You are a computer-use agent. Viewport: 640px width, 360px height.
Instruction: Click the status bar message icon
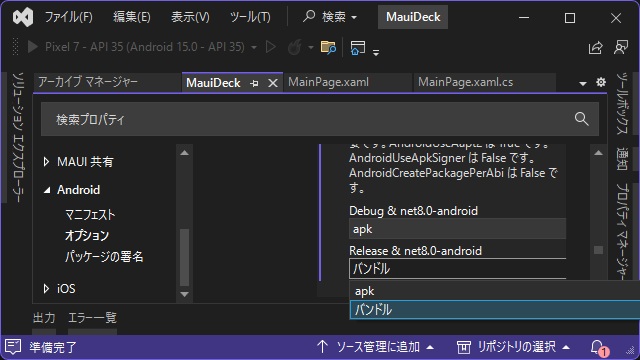[13, 347]
